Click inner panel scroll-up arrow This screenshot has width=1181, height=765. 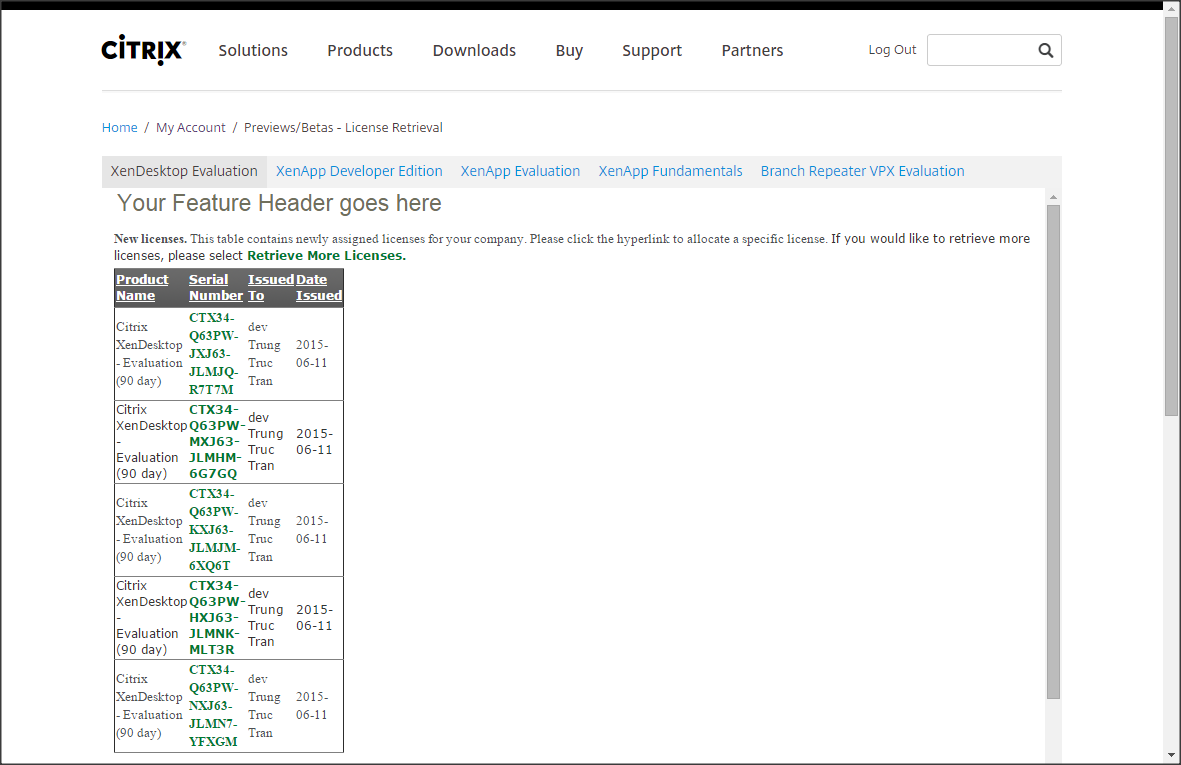1053,197
